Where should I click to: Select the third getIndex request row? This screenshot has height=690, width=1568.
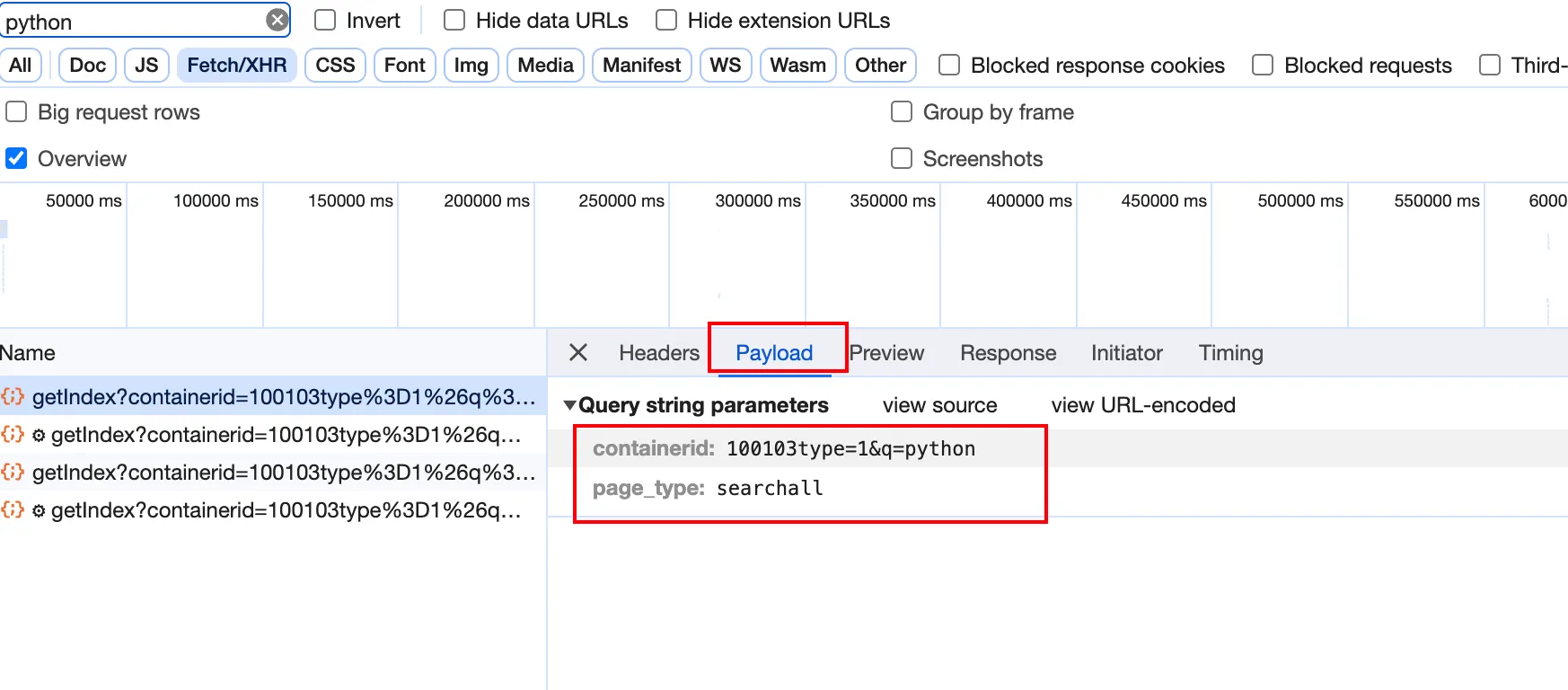(273, 472)
